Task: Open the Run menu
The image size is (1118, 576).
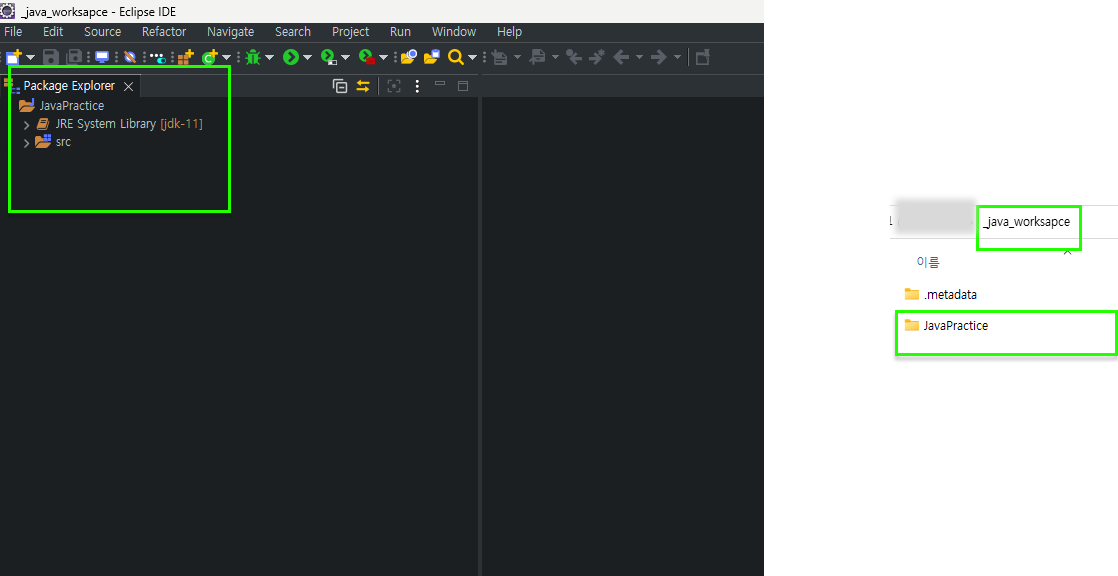Action: click(400, 31)
